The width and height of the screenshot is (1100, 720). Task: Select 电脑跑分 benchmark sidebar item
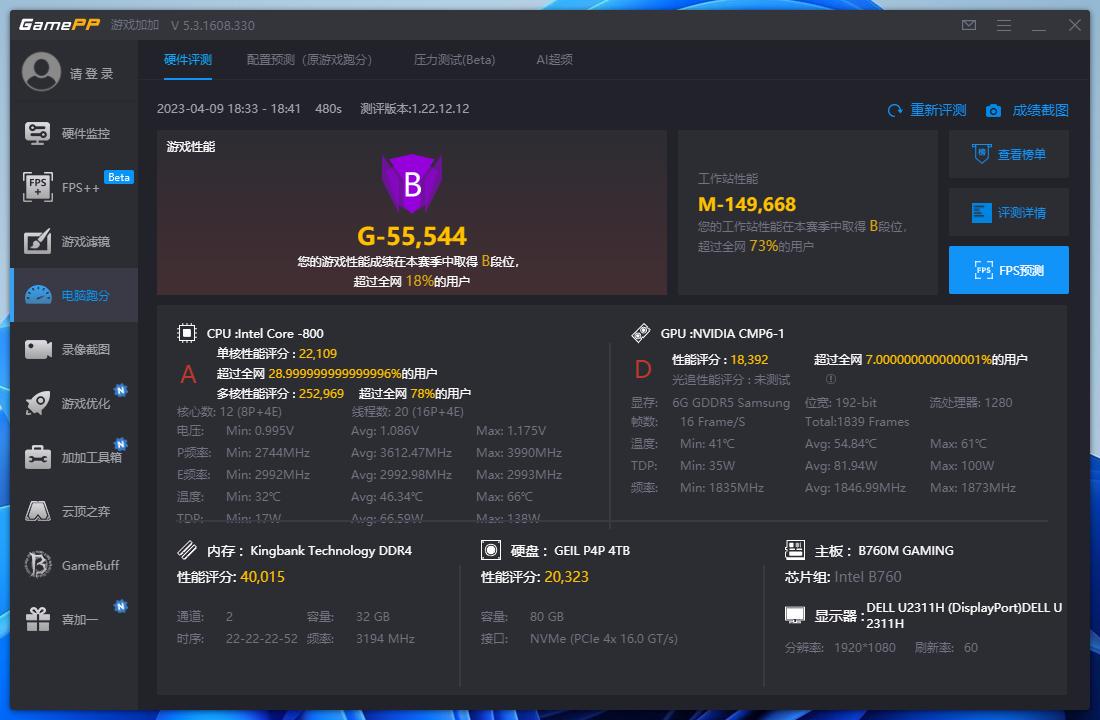coord(74,295)
